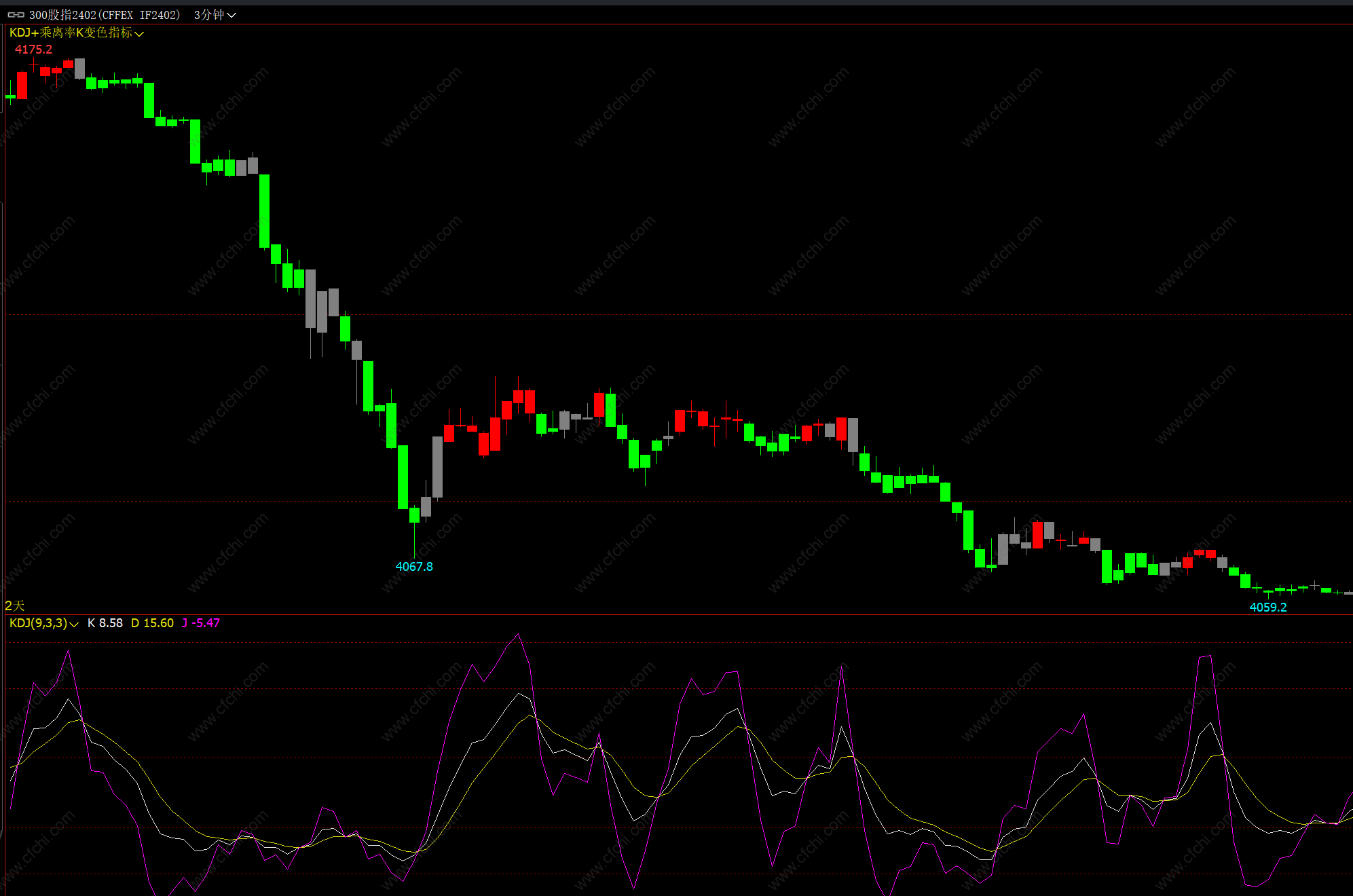1353x896 pixels.
Task: Click the chain link icon beside contract name
Action: (16, 14)
